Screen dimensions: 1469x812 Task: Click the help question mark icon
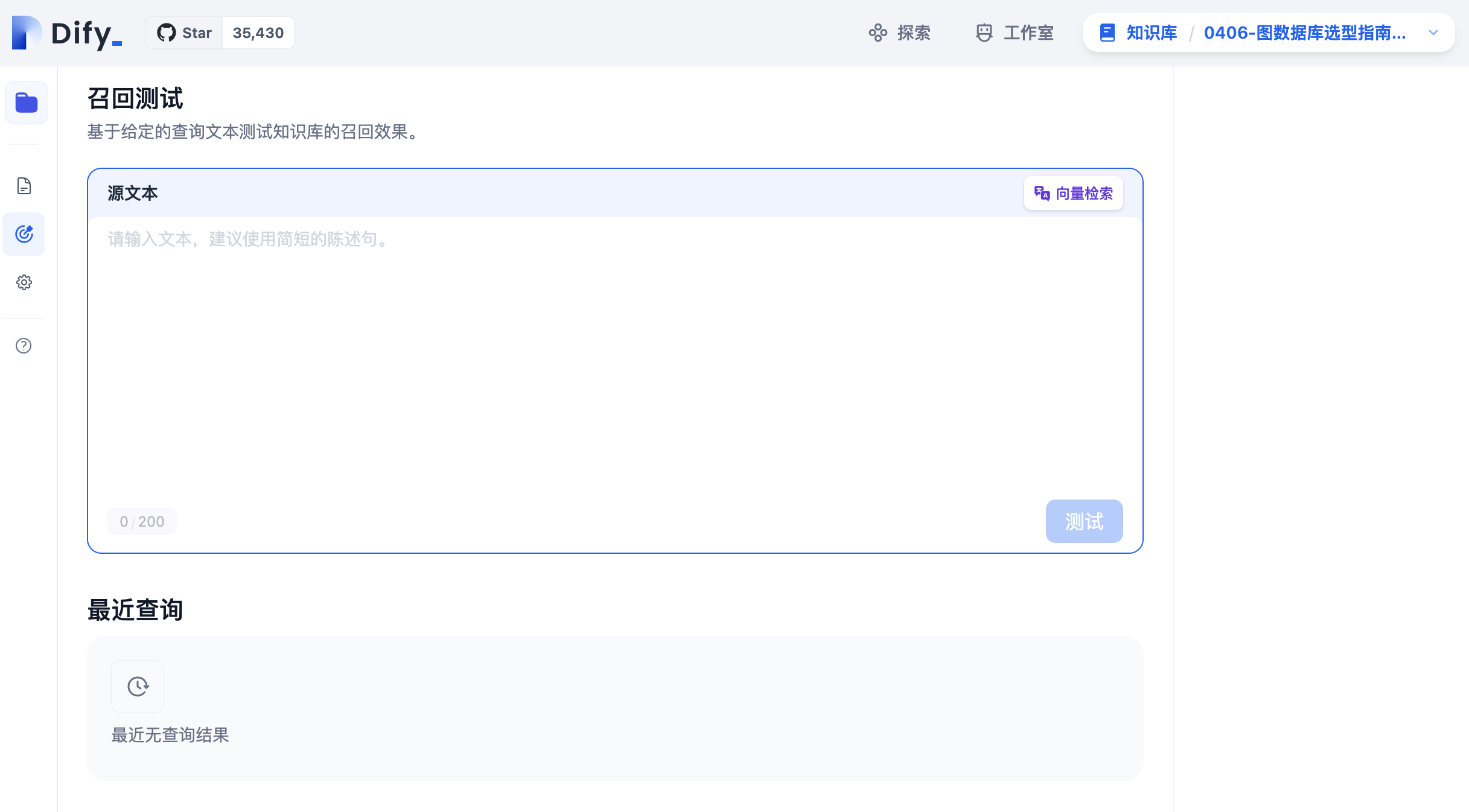point(24,346)
